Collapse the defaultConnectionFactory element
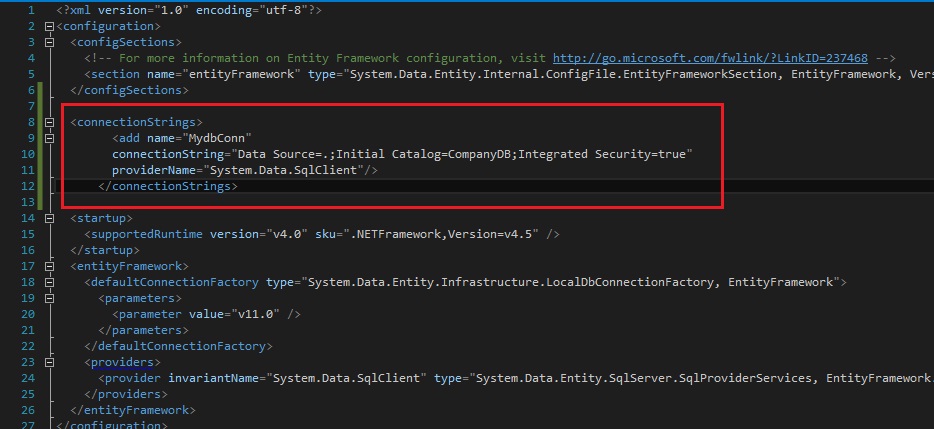This screenshot has width=934, height=429. tap(49, 282)
